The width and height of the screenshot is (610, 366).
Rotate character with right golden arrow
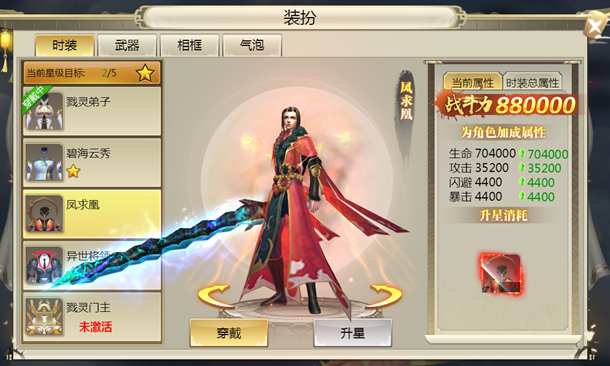point(385,296)
